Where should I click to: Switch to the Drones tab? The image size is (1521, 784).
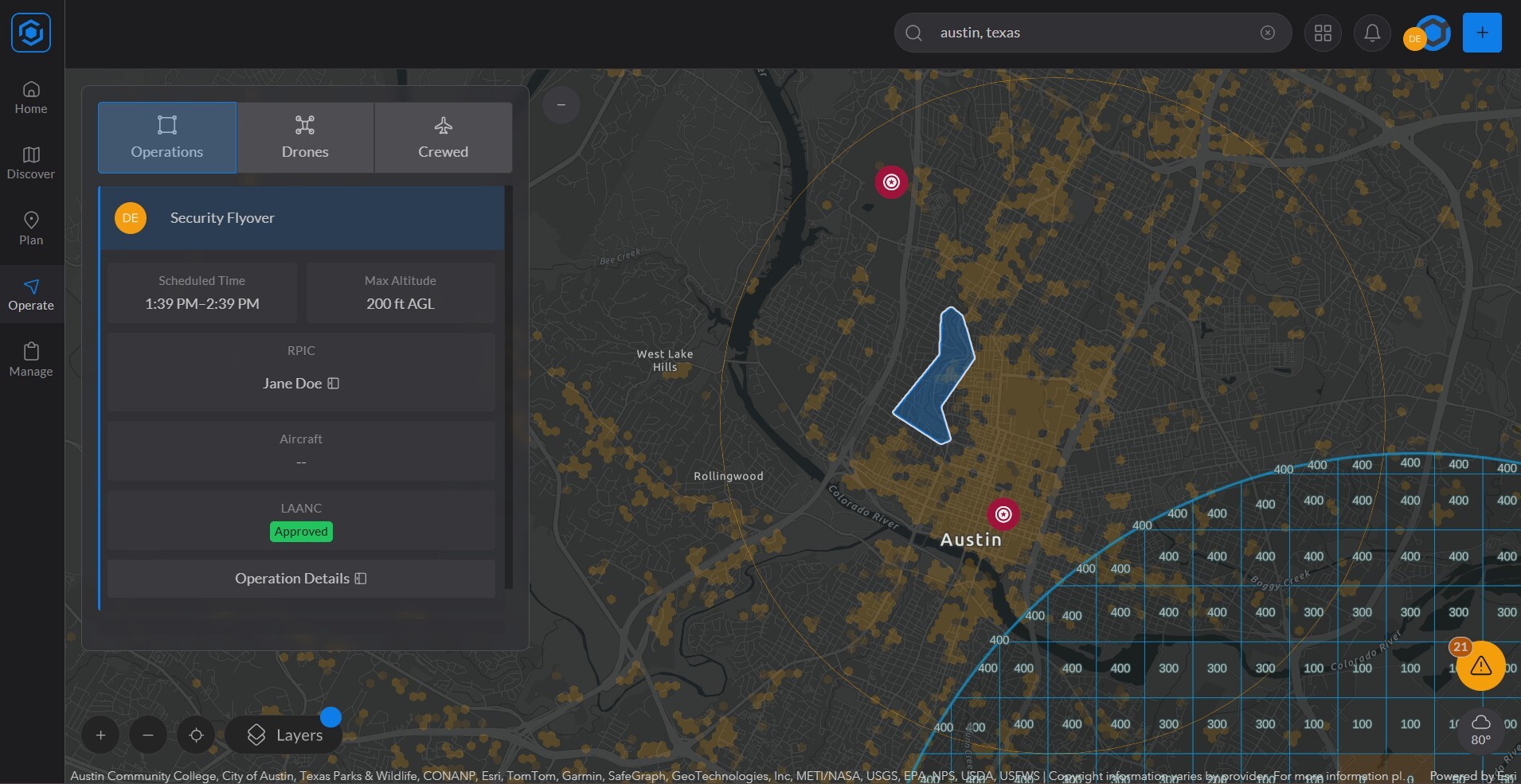(305, 138)
